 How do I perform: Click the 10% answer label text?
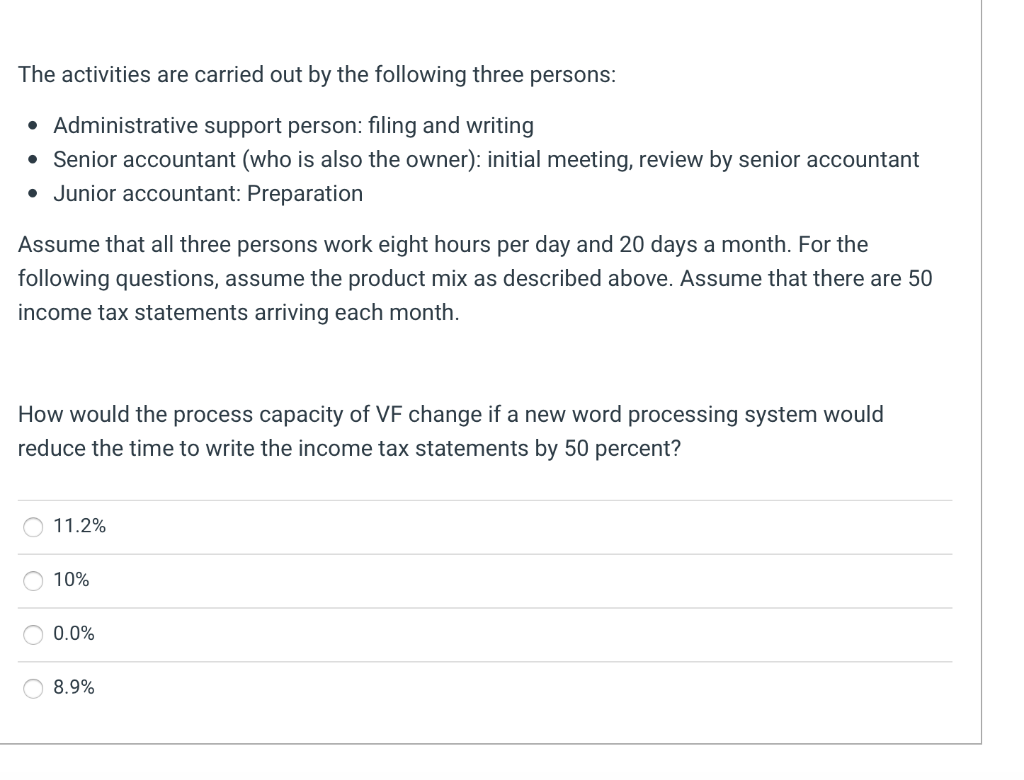[71, 580]
